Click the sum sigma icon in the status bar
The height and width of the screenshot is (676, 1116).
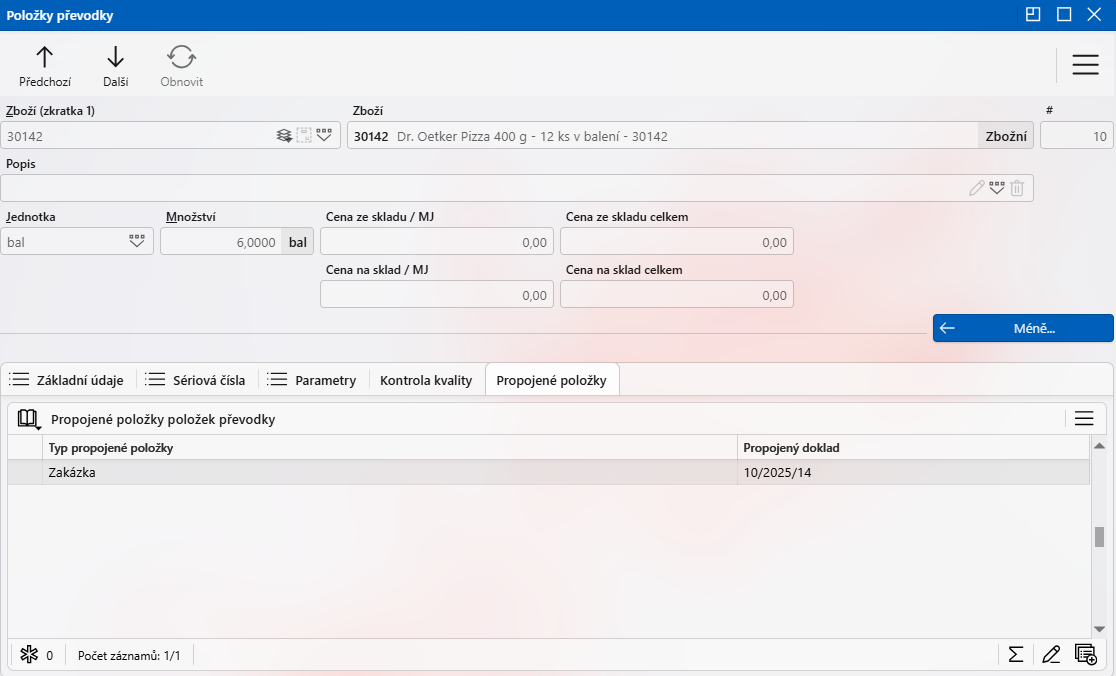(1016, 655)
